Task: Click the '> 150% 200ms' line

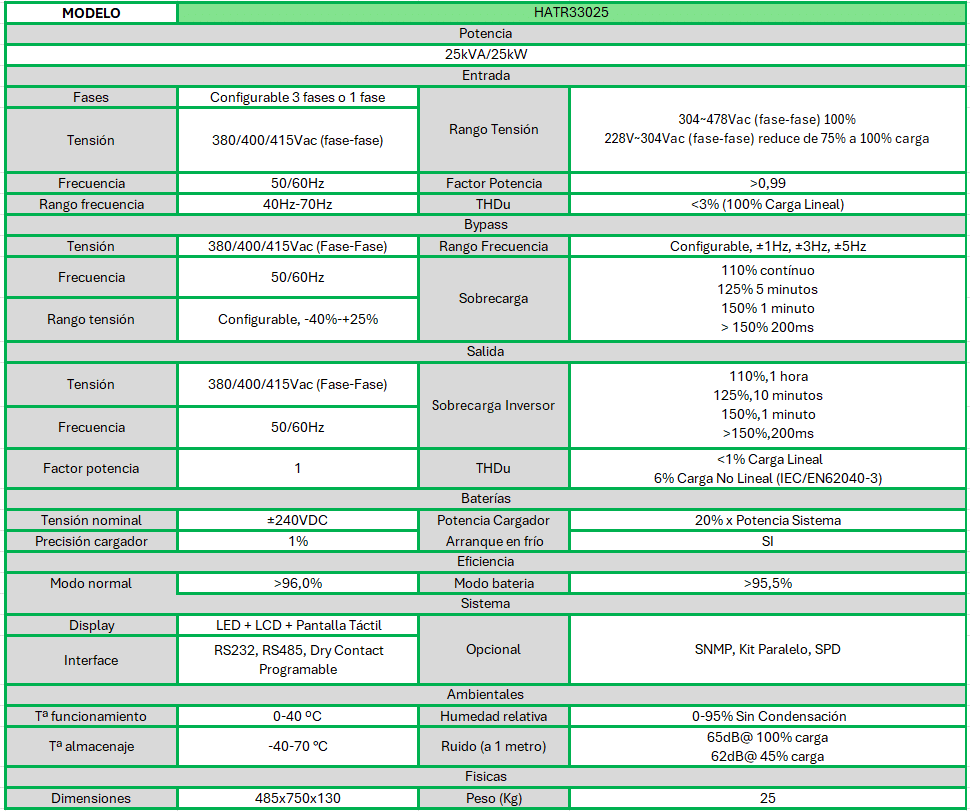Action: [767, 327]
